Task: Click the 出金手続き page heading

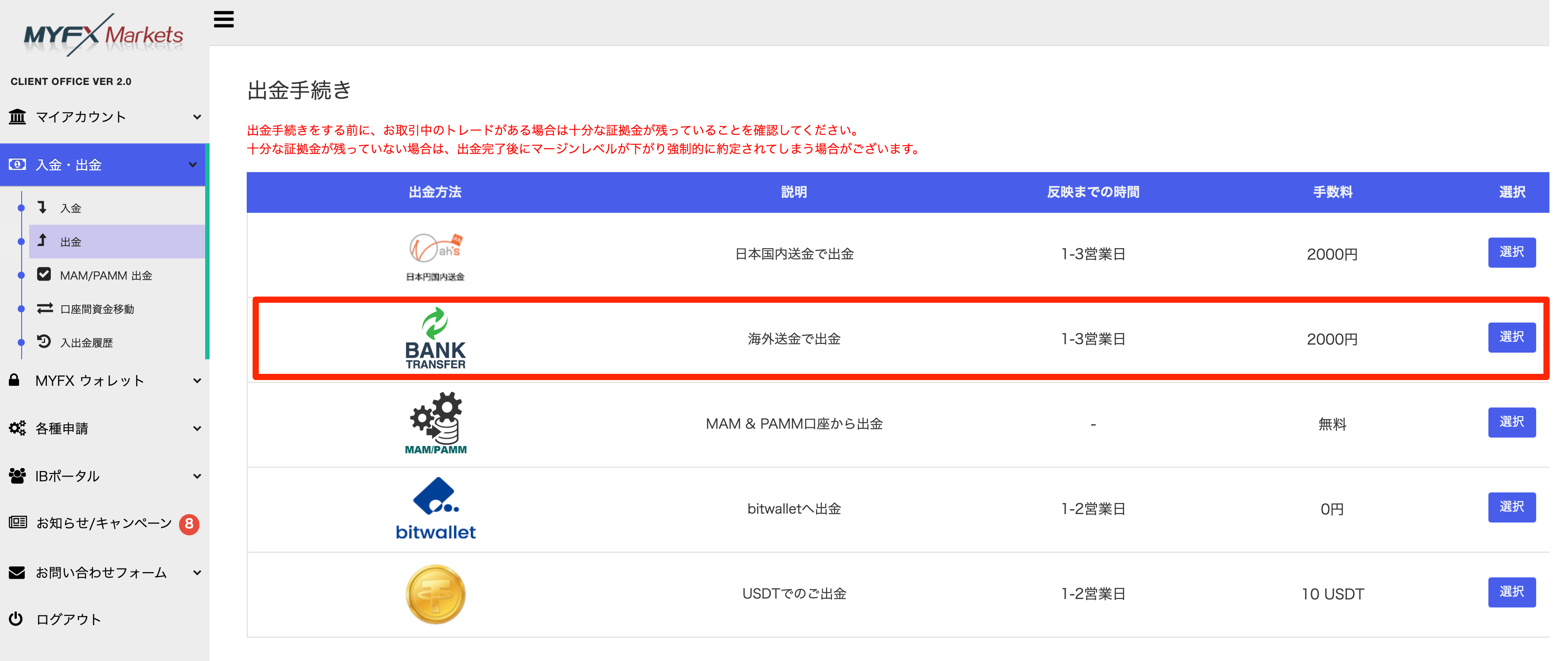Action: point(299,90)
